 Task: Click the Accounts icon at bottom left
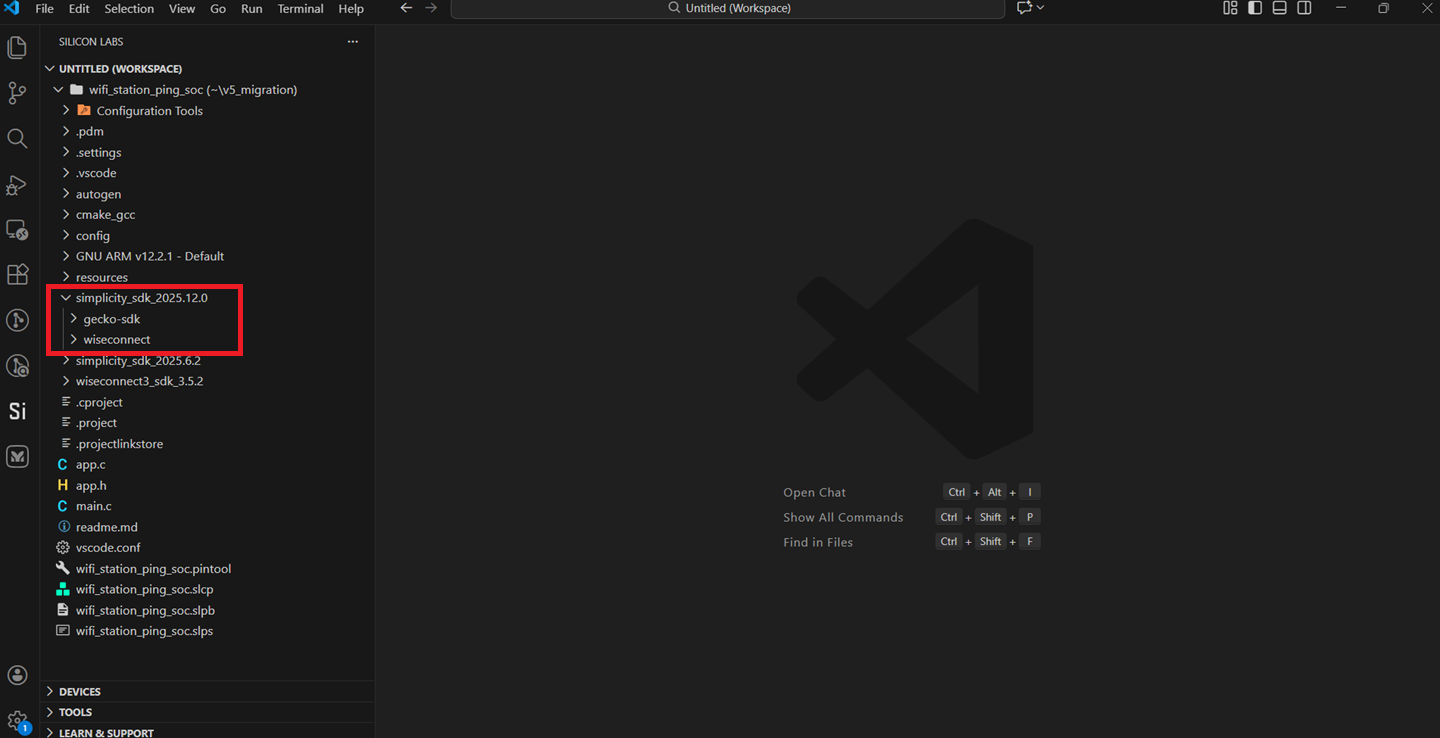pyautogui.click(x=17, y=675)
